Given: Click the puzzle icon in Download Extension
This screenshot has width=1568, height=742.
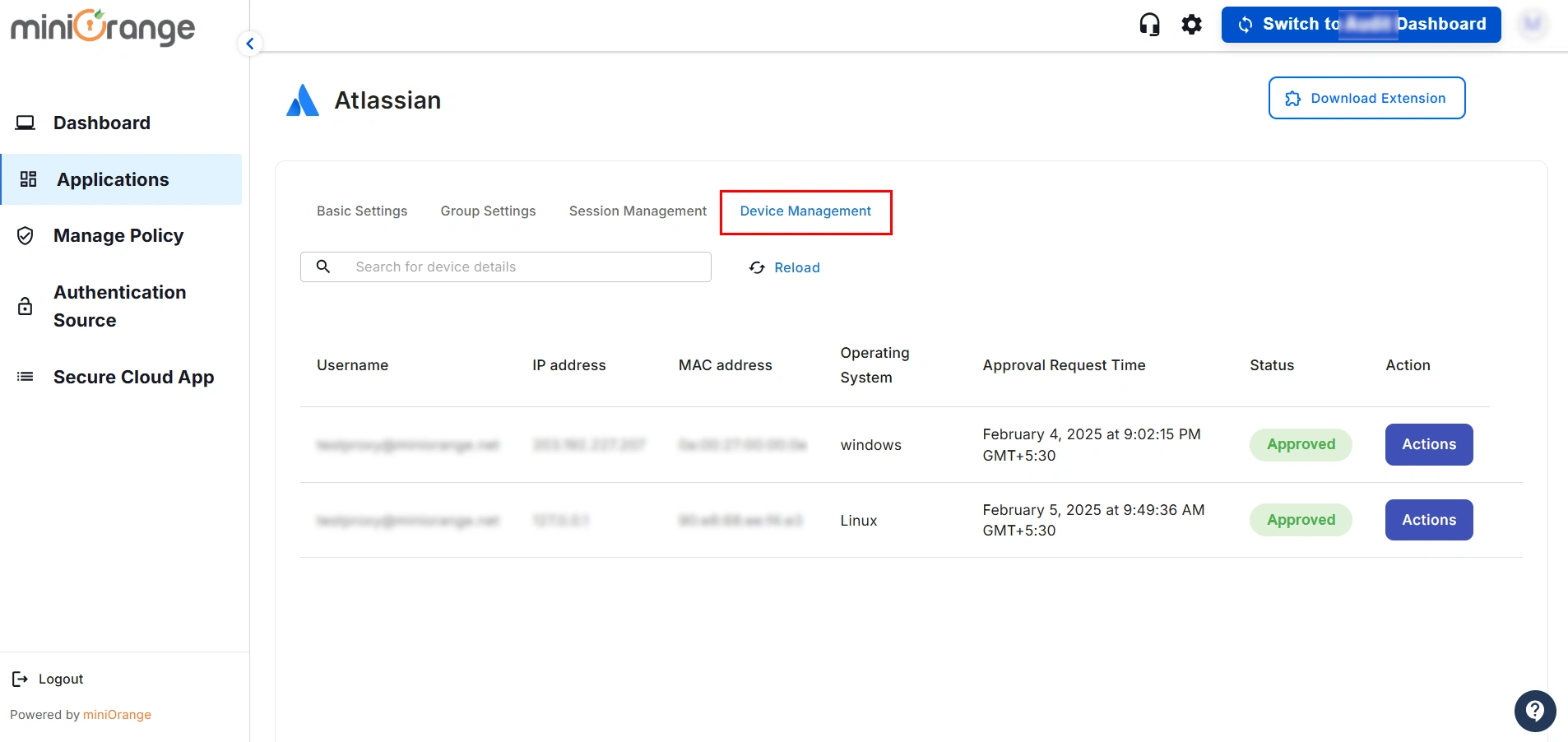Looking at the screenshot, I should coord(1293,99).
